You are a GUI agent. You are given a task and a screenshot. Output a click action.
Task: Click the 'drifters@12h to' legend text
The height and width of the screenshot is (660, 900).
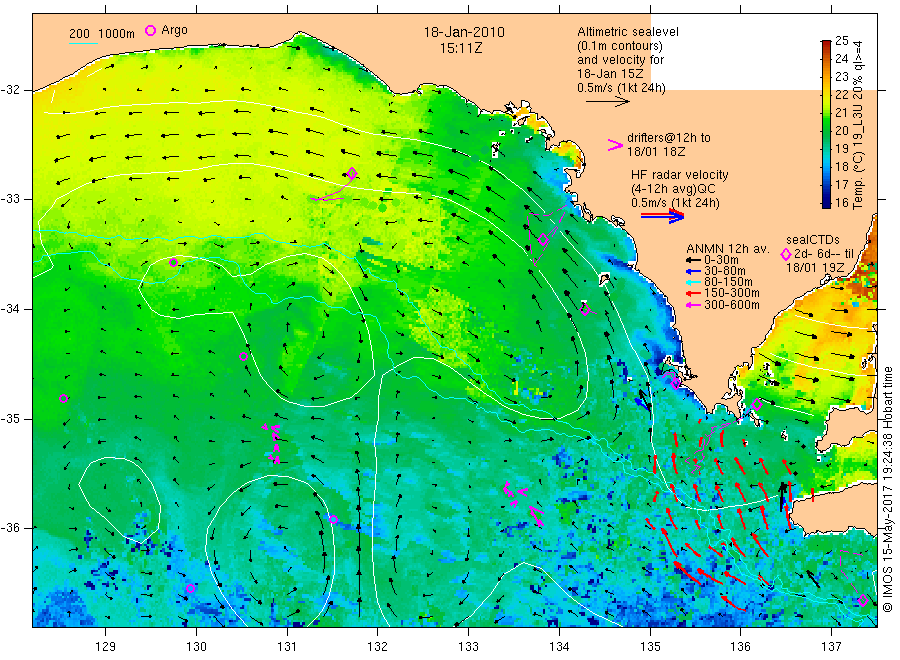(669, 138)
